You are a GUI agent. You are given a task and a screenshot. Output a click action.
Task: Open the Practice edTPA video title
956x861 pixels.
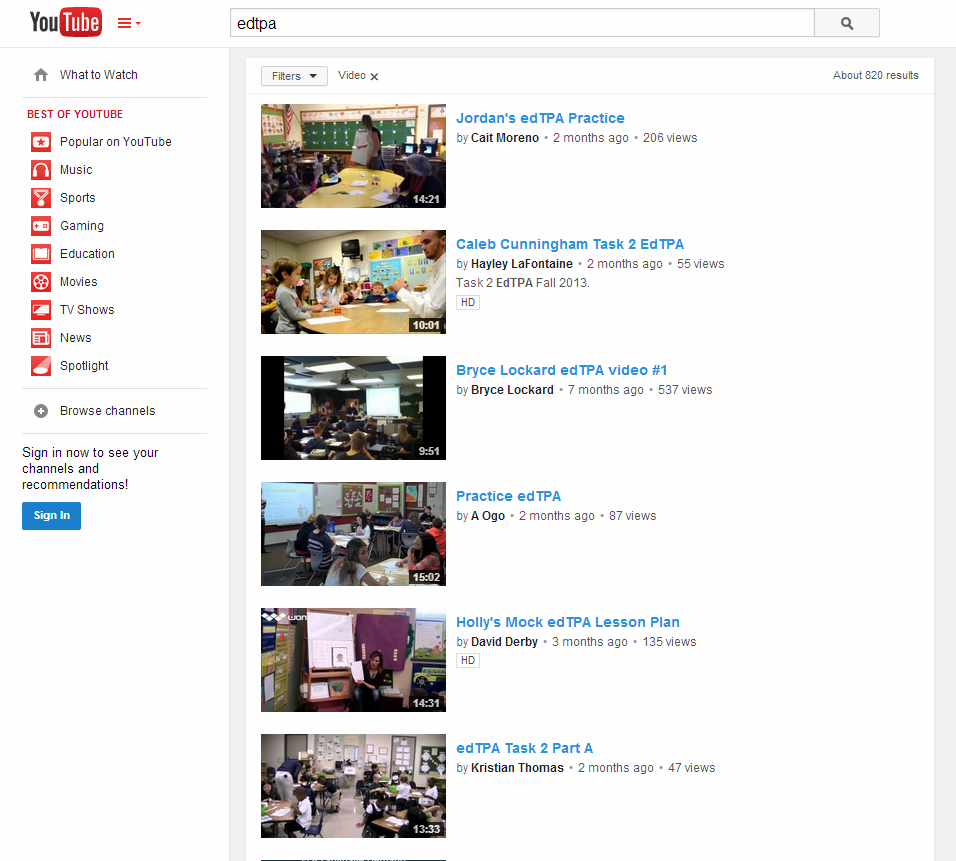tap(508, 496)
